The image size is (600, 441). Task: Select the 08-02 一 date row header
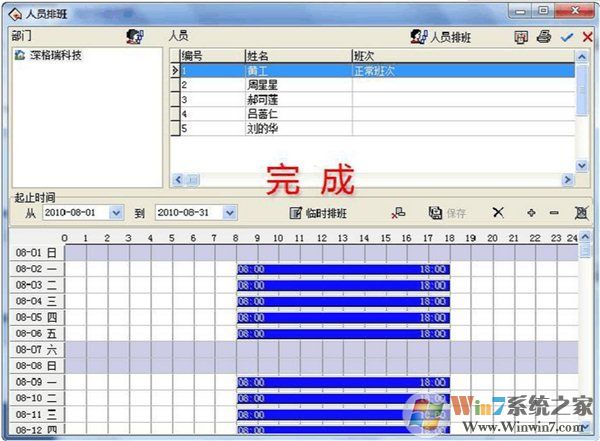pos(36,269)
